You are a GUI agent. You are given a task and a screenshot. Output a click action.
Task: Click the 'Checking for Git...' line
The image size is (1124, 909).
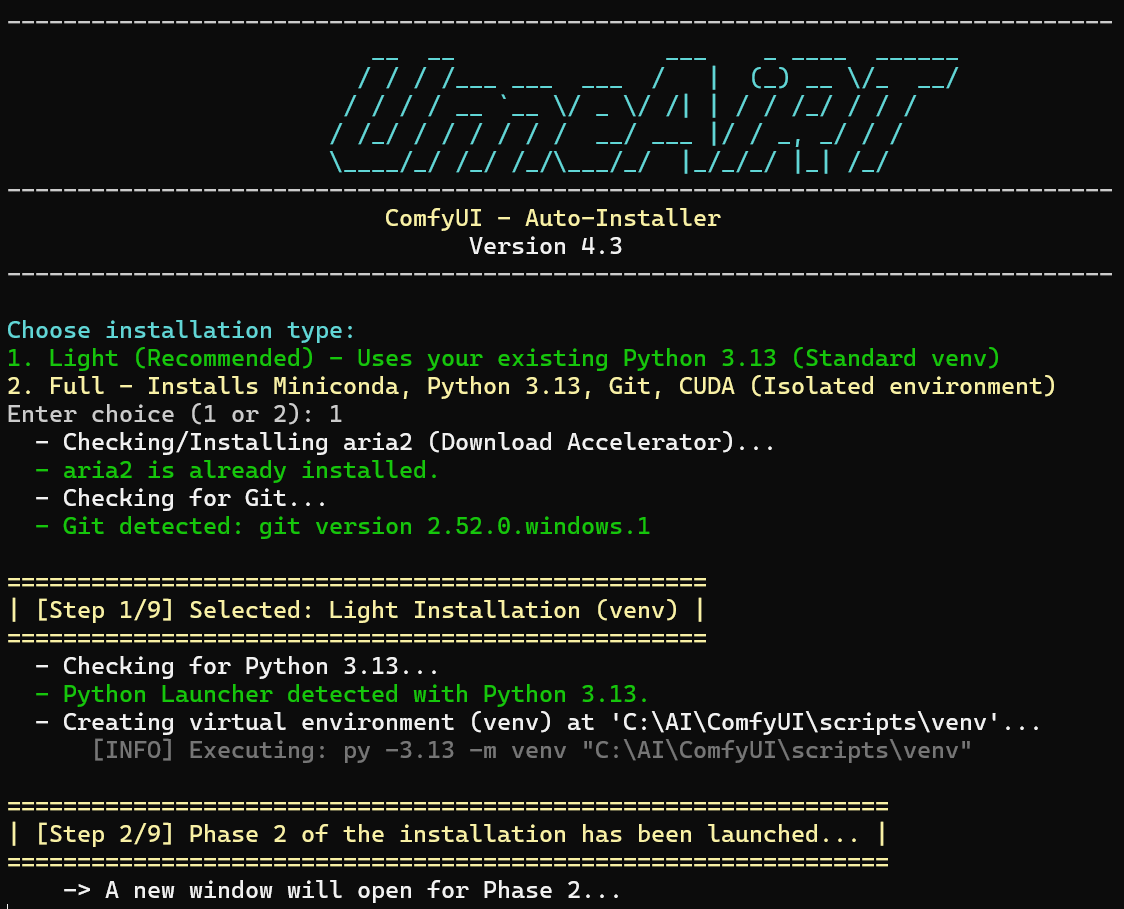tap(181, 498)
